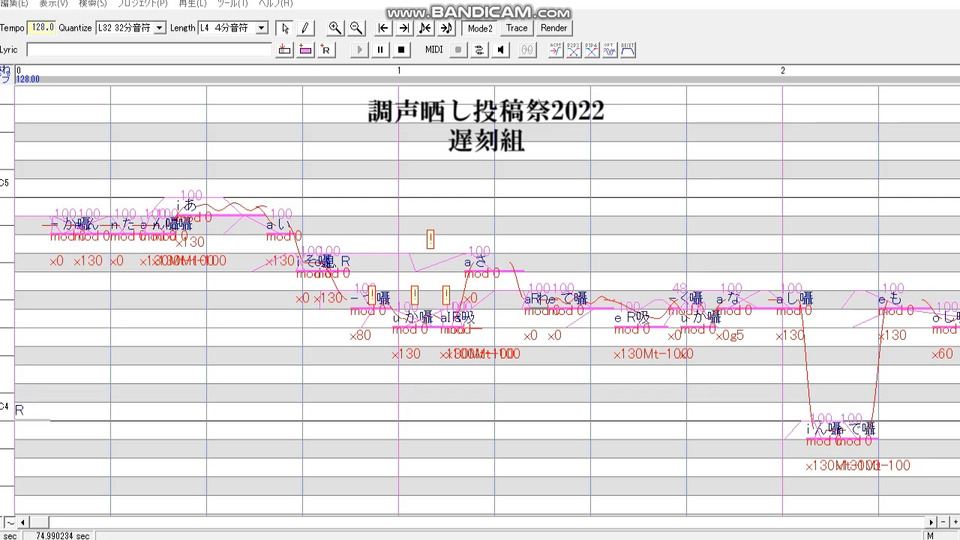Screen dimensions: 960x540
Task: Open the 編集(E) menu
Action: (14, 4)
